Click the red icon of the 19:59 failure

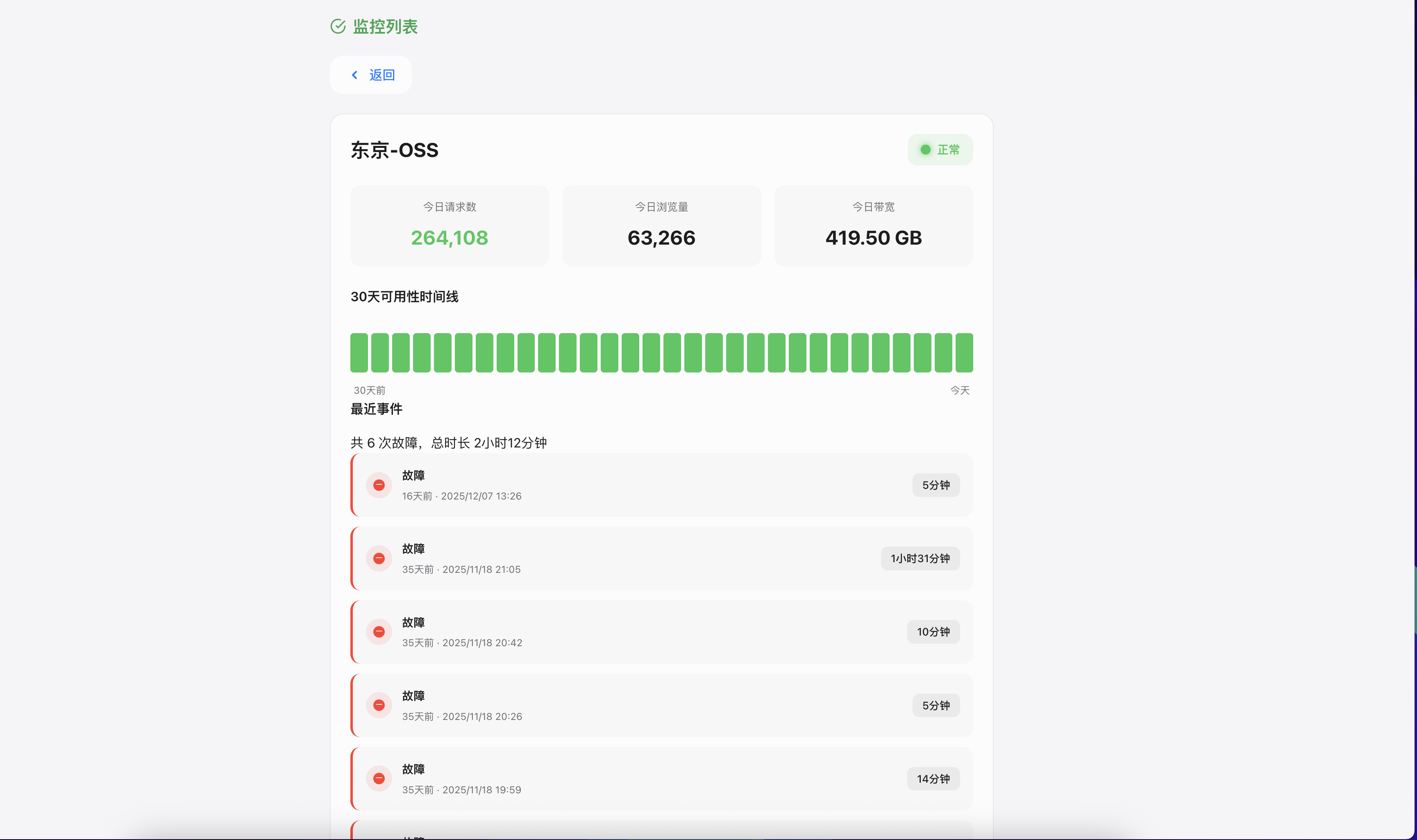pyautogui.click(x=379, y=779)
